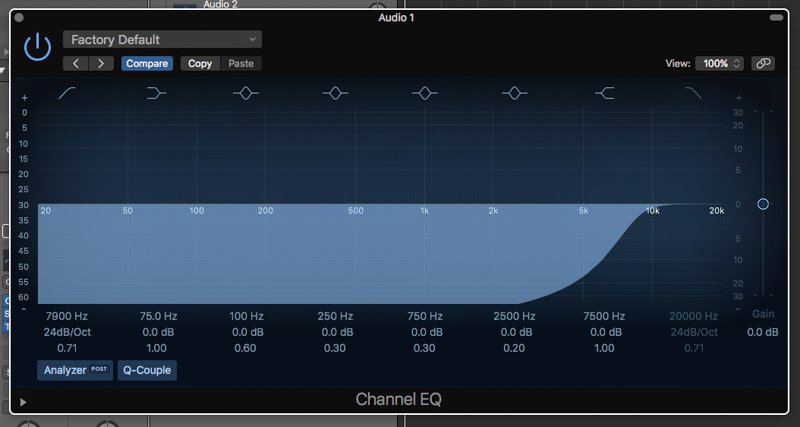The width and height of the screenshot is (800, 427).
Task: Expand the disclosure triangle at the bottom left
Action: pyautogui.click(x=23, y=403)
